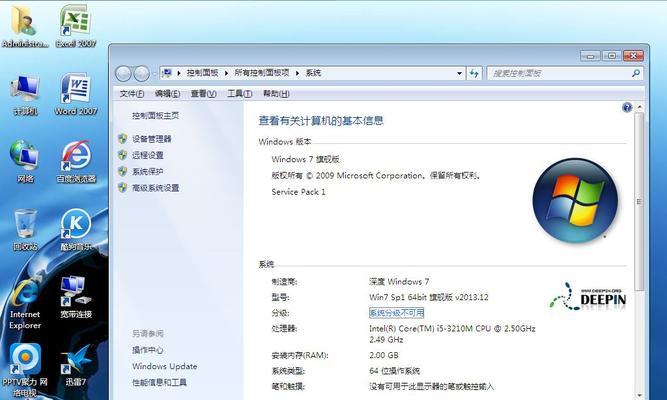Image resolution: width=667 pixels, height=400 pixels.
Task: Expand the arrow after 控制面板 breadcrumb
Action: point(226,73)
